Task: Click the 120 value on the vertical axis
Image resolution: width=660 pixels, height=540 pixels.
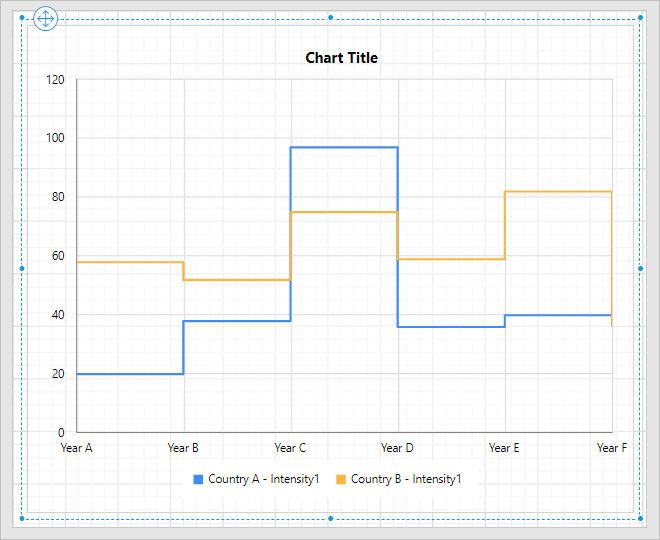Action: coord(55,80)
